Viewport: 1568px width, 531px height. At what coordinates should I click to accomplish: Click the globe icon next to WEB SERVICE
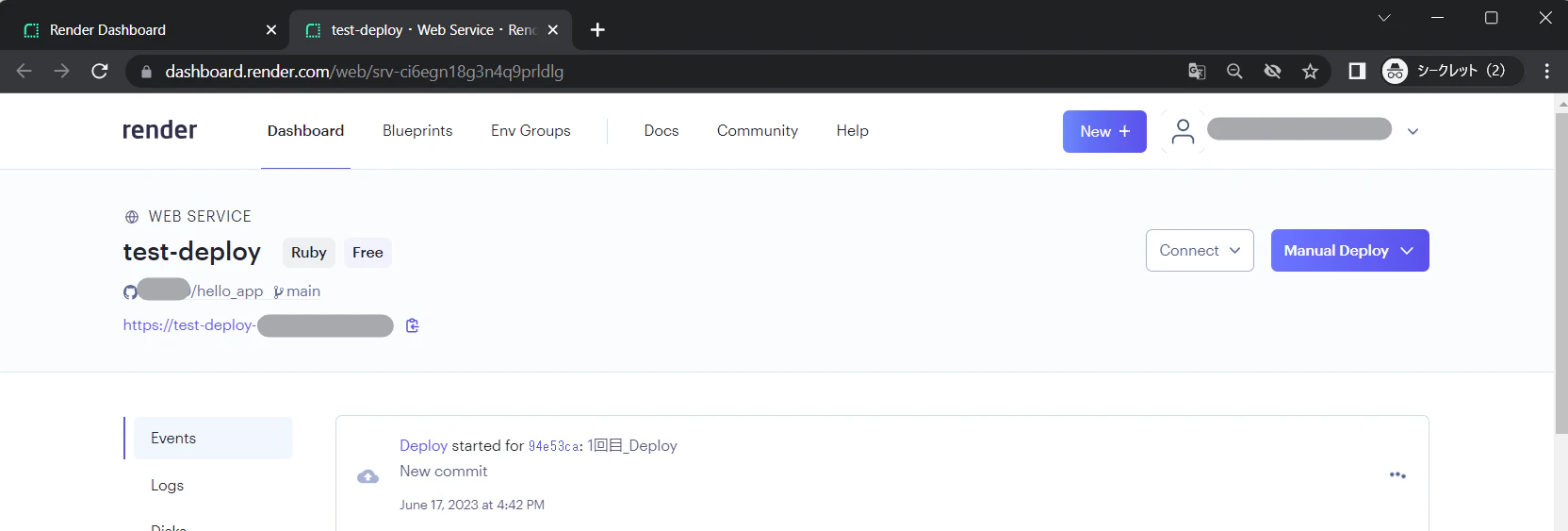click(132, 217)
